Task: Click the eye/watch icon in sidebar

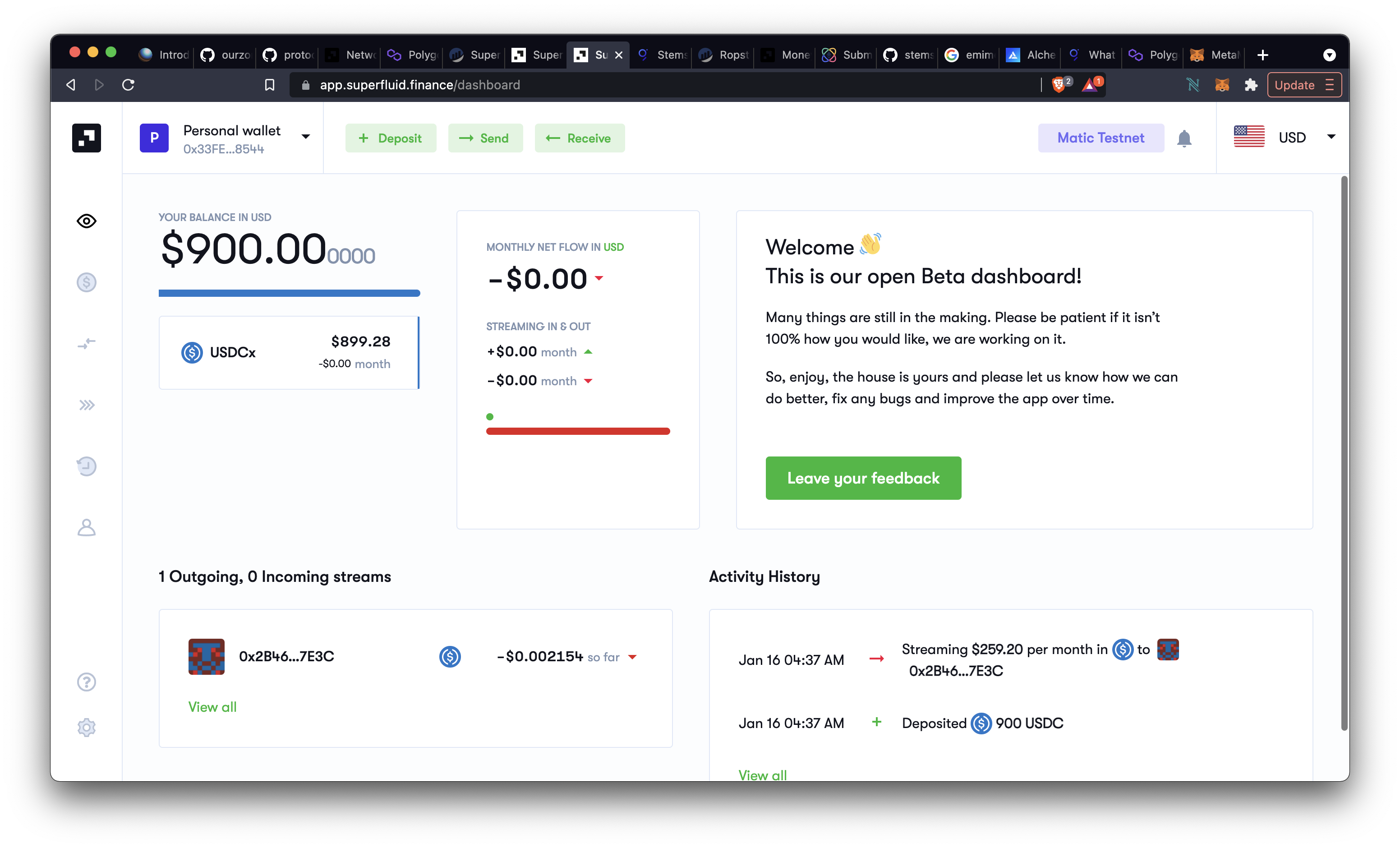Action: coord(87,221)
